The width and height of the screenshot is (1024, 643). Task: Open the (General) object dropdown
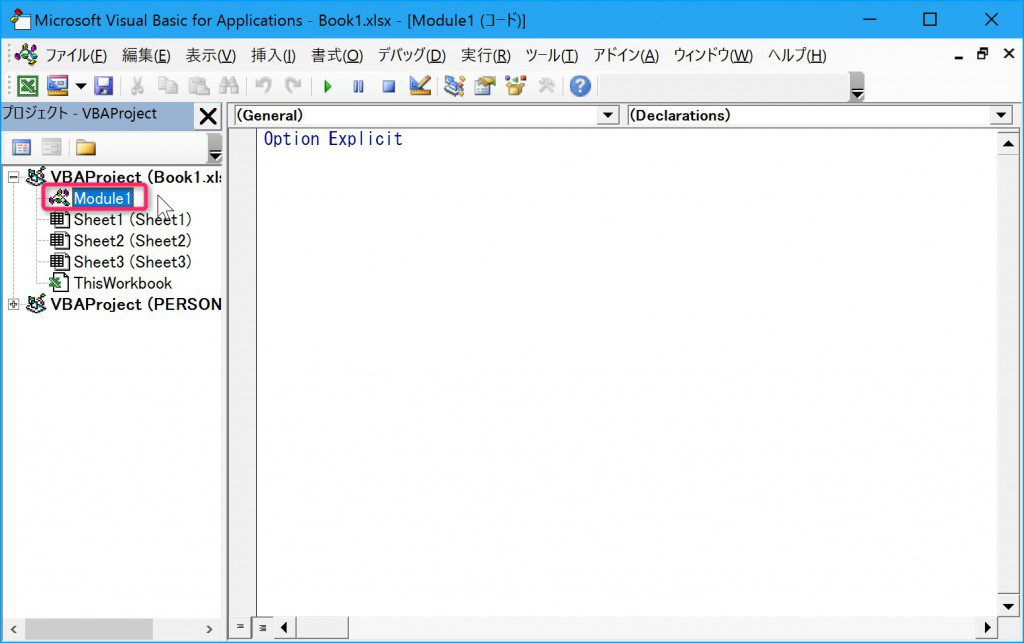pyautogui.click(x=608, y=116)
